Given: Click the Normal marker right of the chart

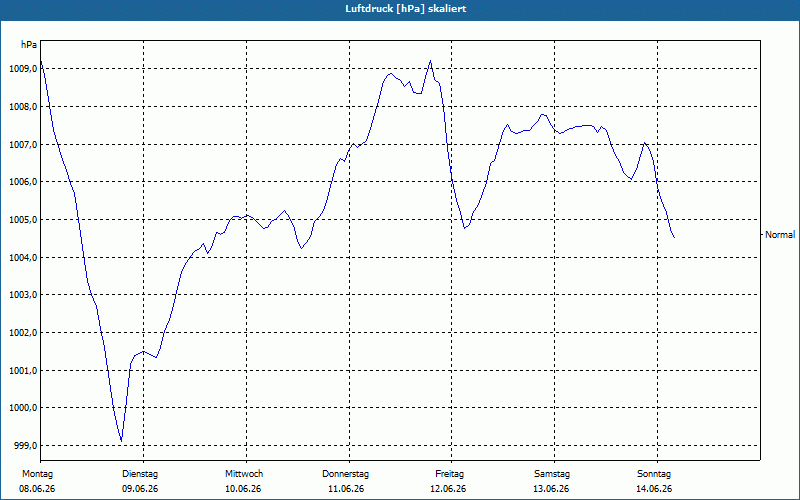Looking at the screenshot, I should point(780,235).
